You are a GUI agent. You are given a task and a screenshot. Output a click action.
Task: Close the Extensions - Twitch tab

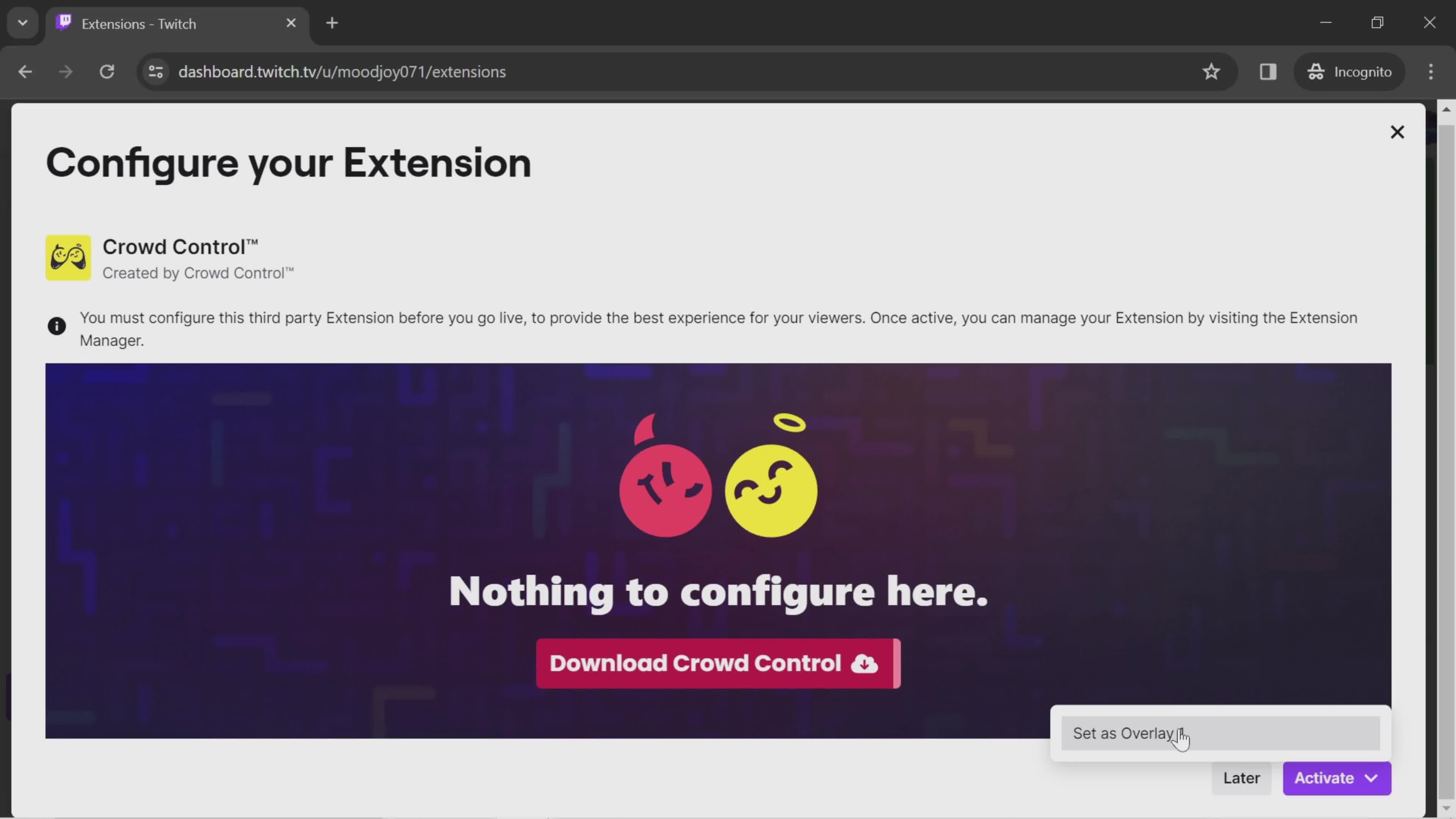pyautogui.click(x=291, y=23)
